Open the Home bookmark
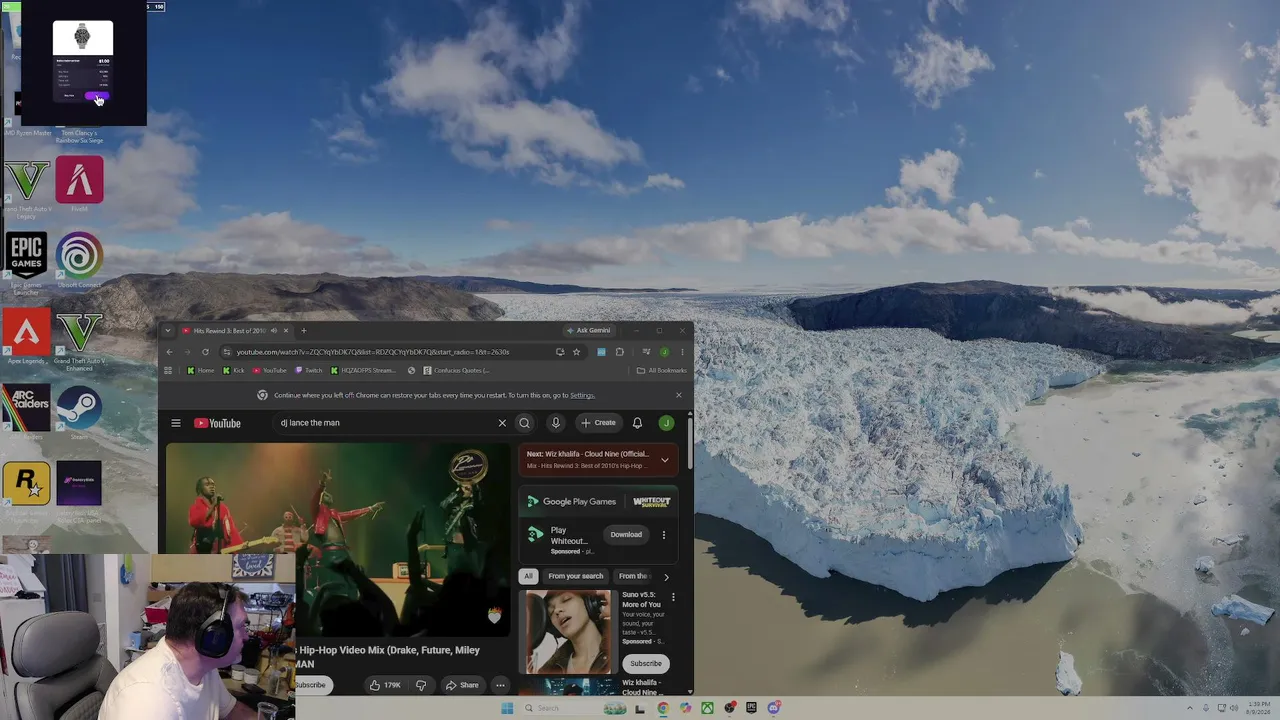The width and height of the screenshot is (1280, 720). (201, 371)
